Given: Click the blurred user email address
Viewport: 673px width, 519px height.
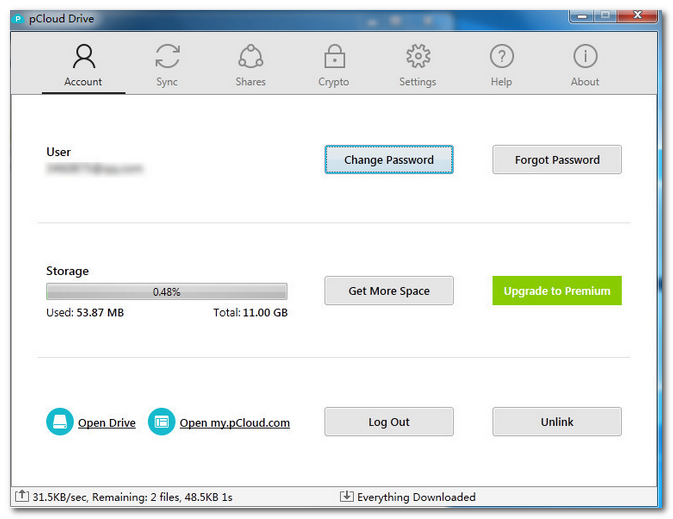Looking at the screenshot, I should click(x=94, y=169).
